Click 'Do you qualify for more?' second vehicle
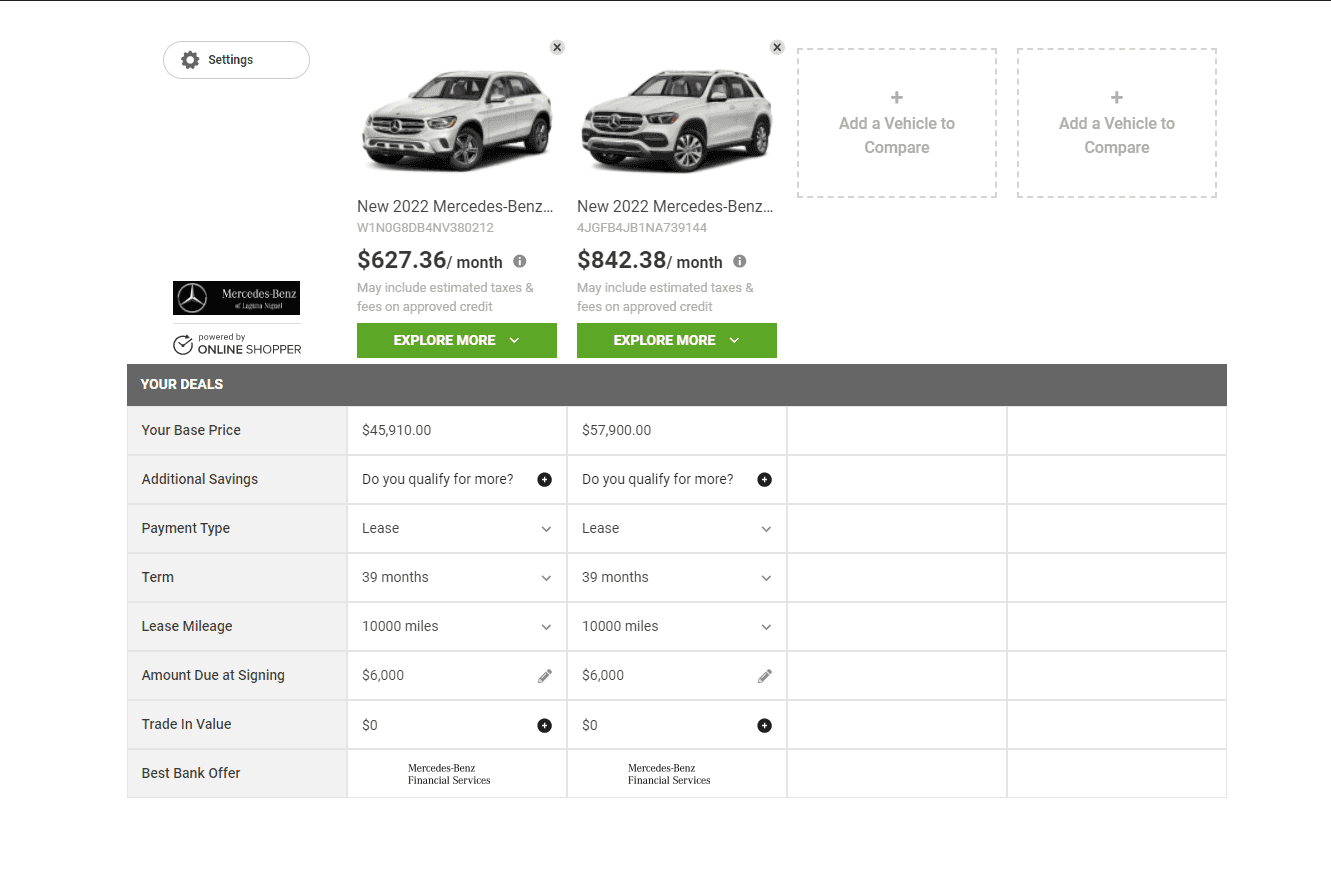 pyautogui.click(x=658, y=479)
